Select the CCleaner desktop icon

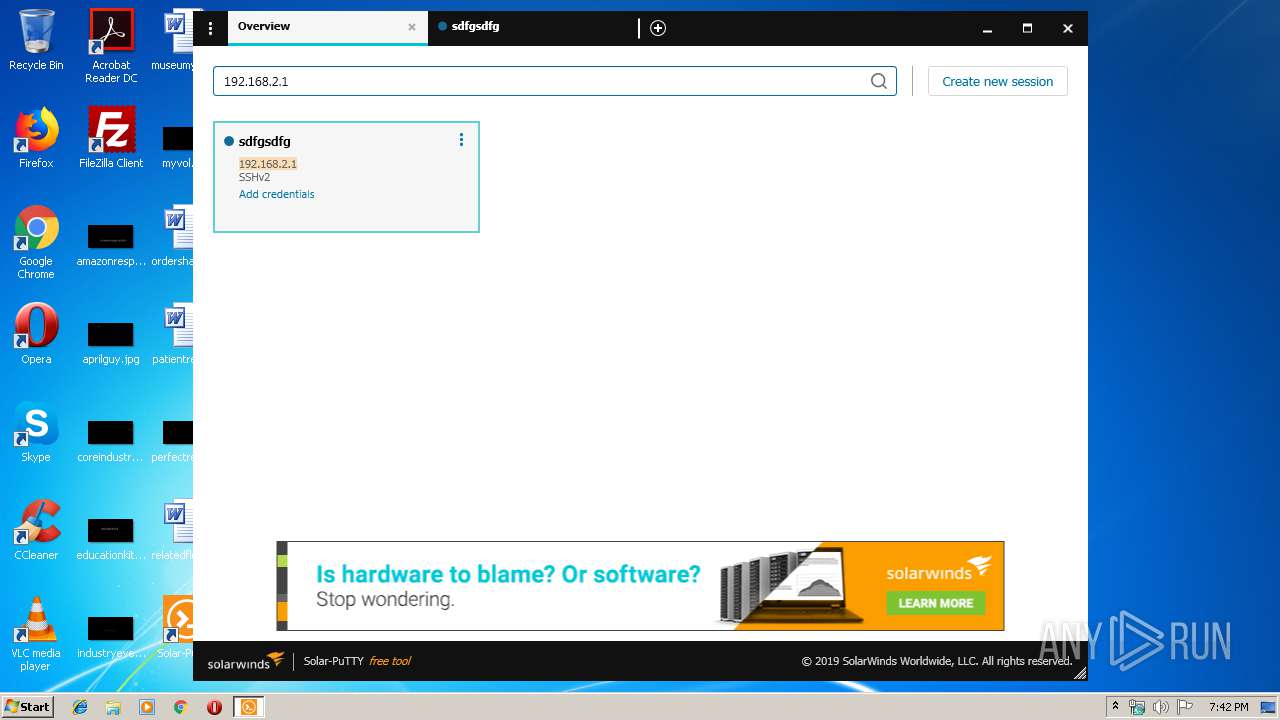36,530
